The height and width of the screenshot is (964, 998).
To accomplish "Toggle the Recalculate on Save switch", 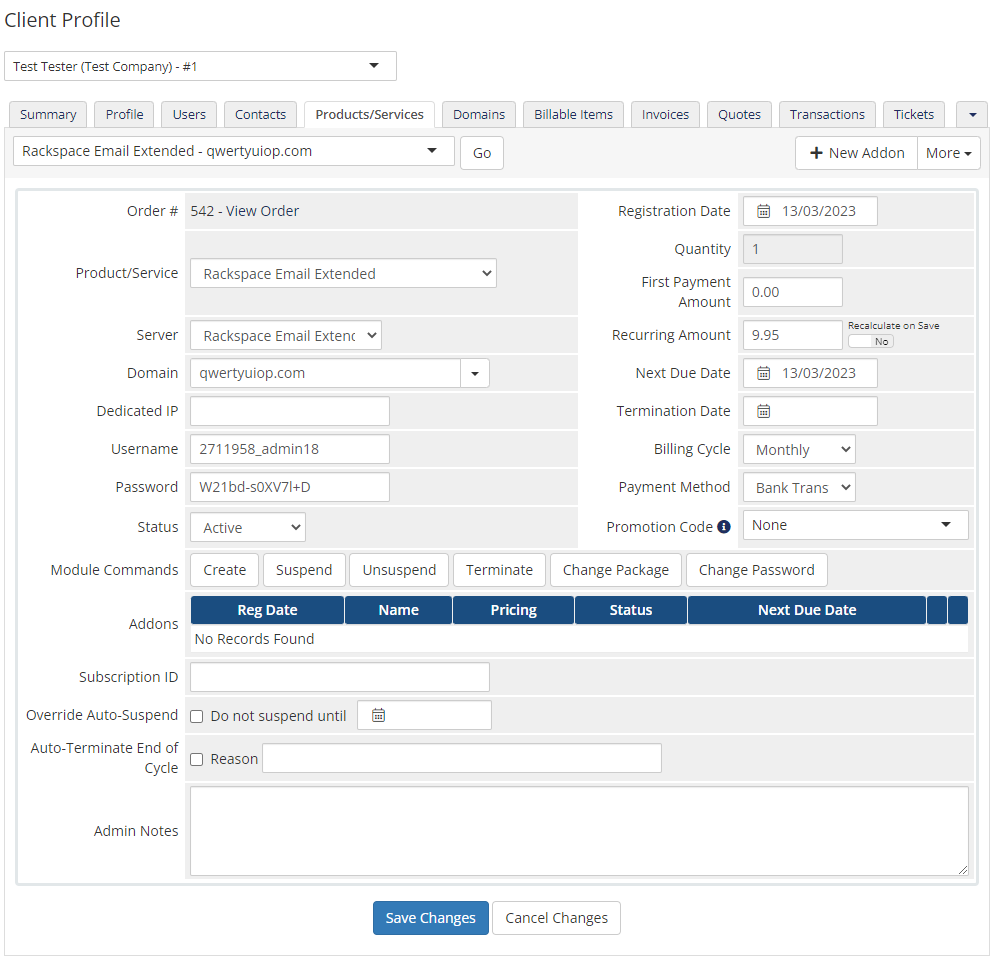I will (x=871, y=342).
